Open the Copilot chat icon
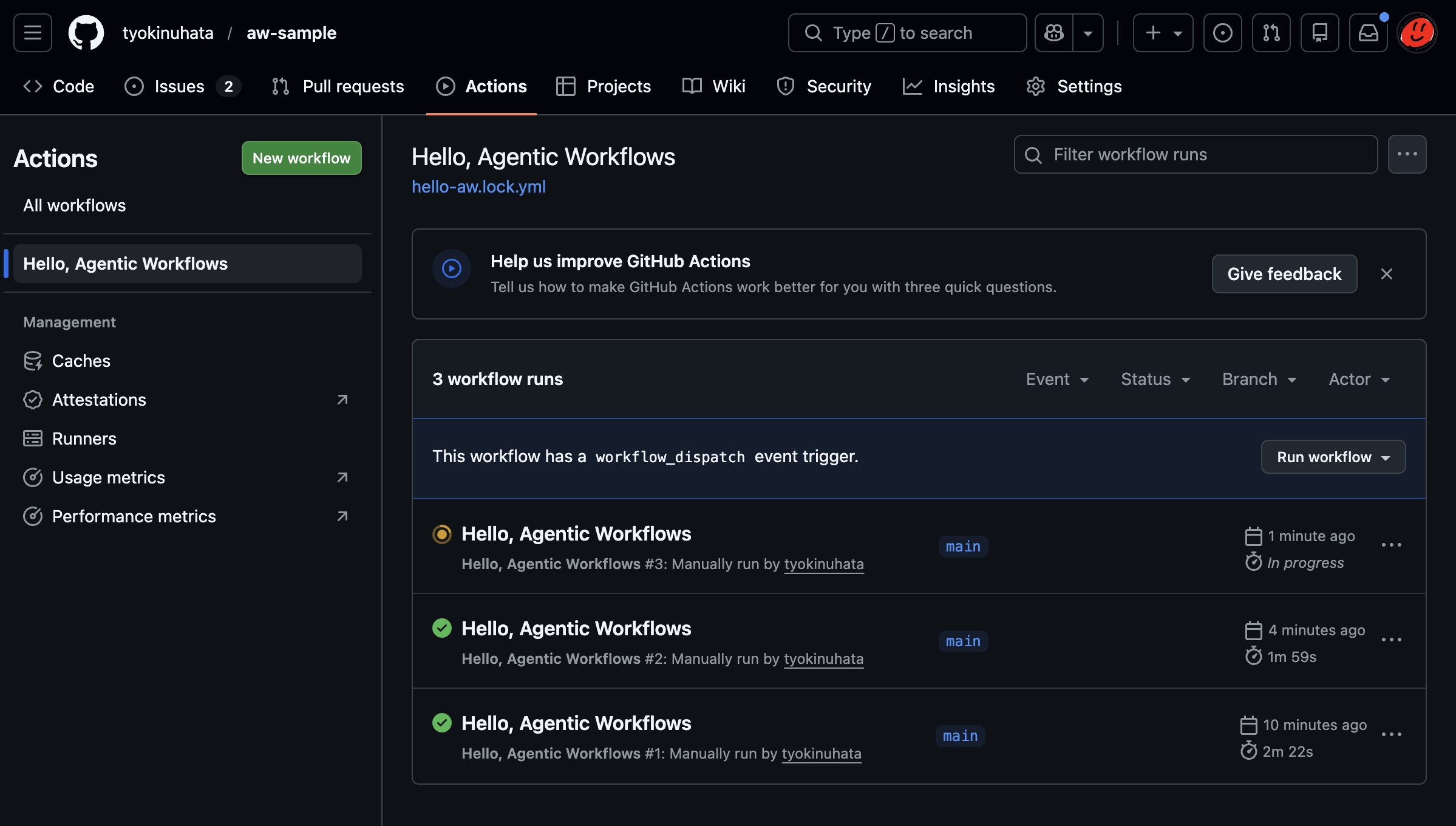Image resolution: width=1456 pixels, height=826 pixels. pos(1054,33)
